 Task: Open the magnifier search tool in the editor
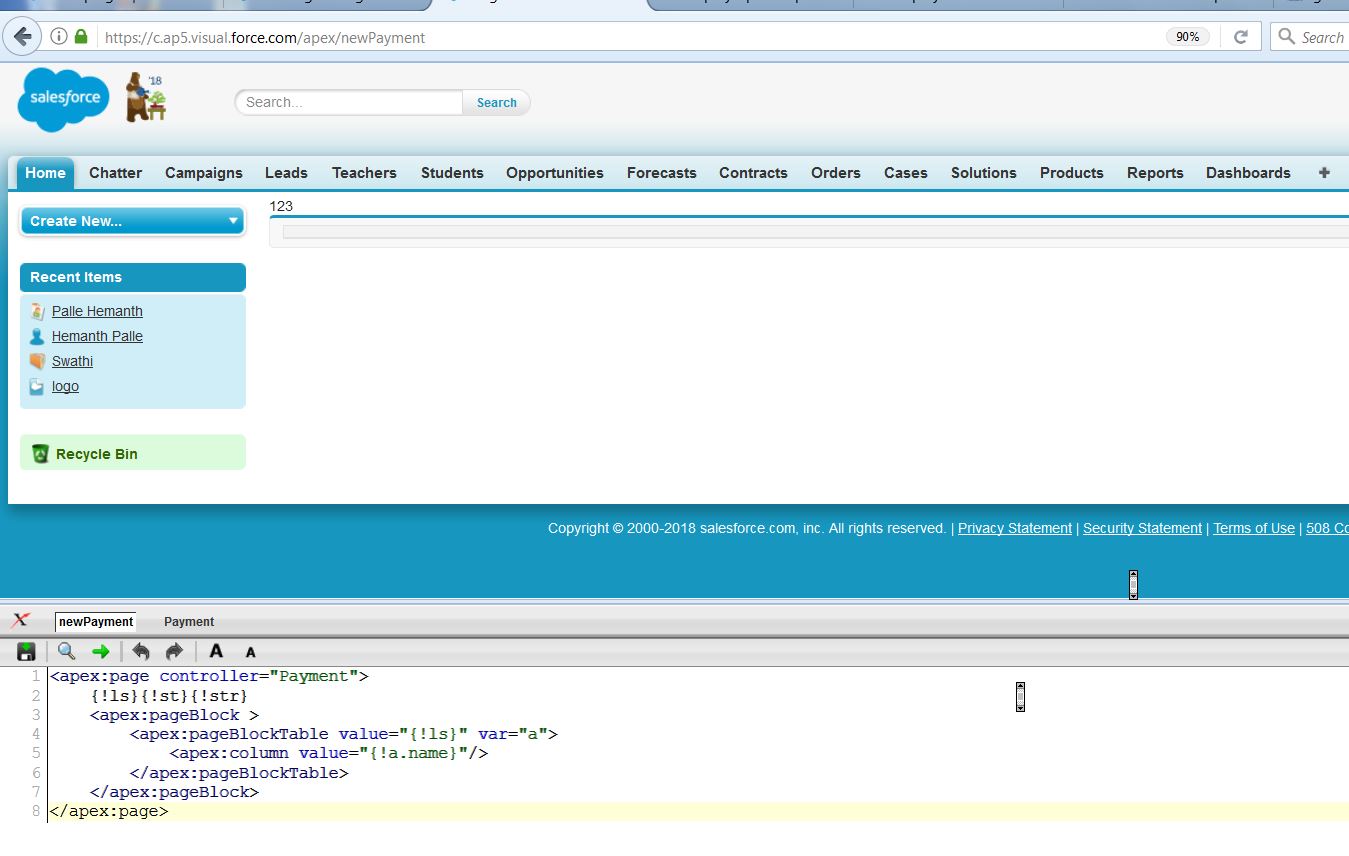tap(66, 652)
